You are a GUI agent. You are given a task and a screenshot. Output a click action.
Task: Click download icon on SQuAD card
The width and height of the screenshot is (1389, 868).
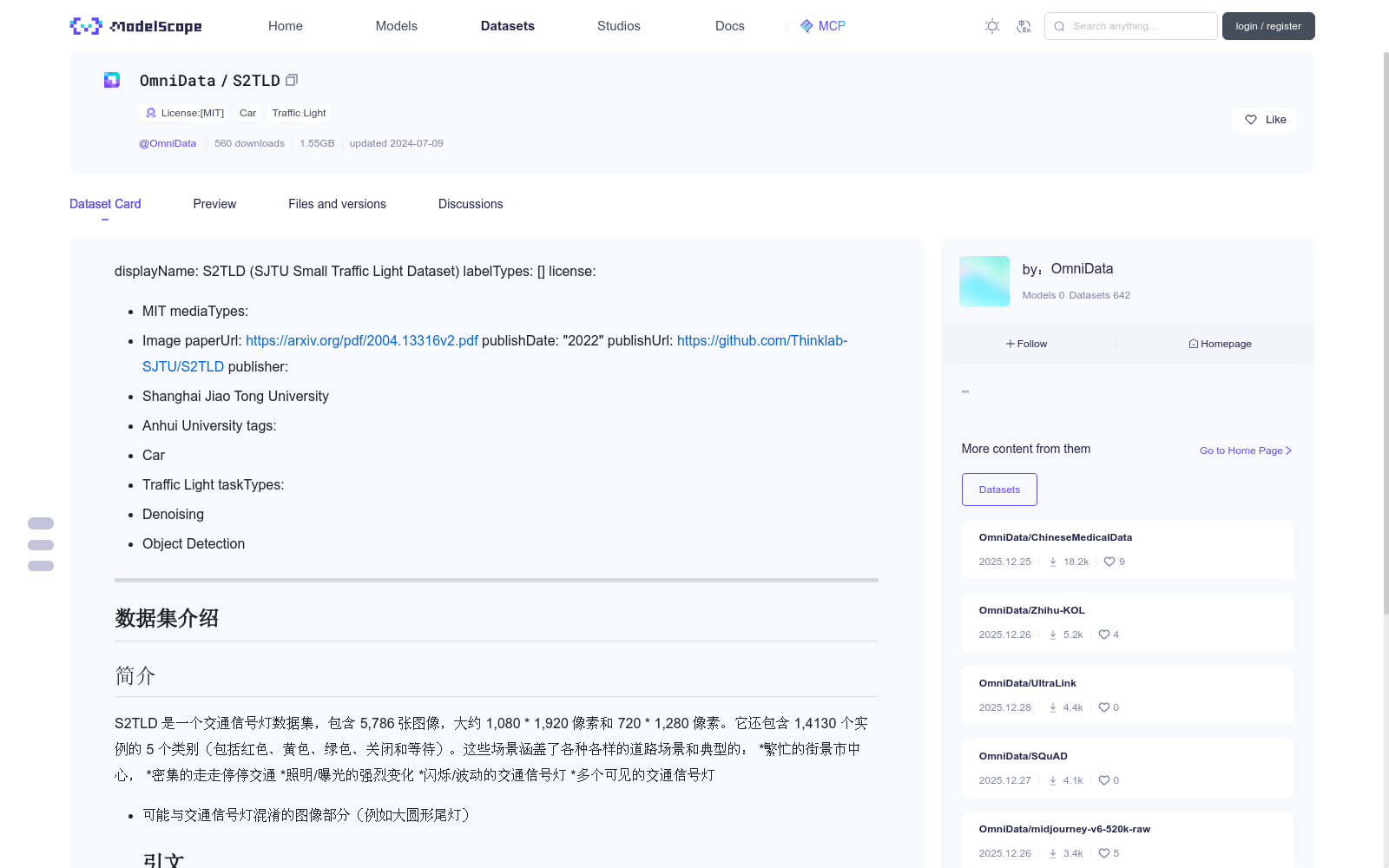pos(1053,780)
